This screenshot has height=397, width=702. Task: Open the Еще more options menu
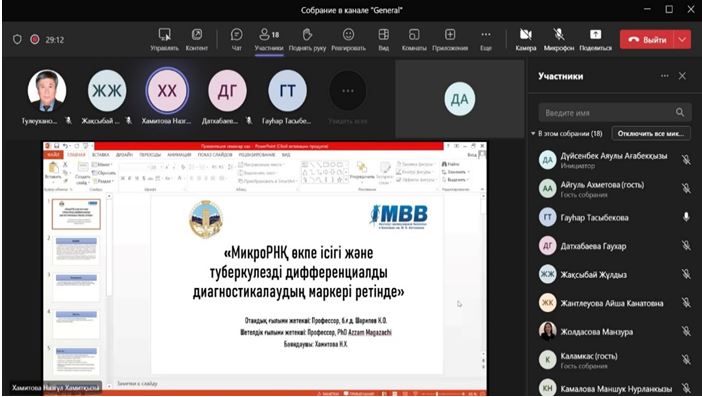click(486, 40)
